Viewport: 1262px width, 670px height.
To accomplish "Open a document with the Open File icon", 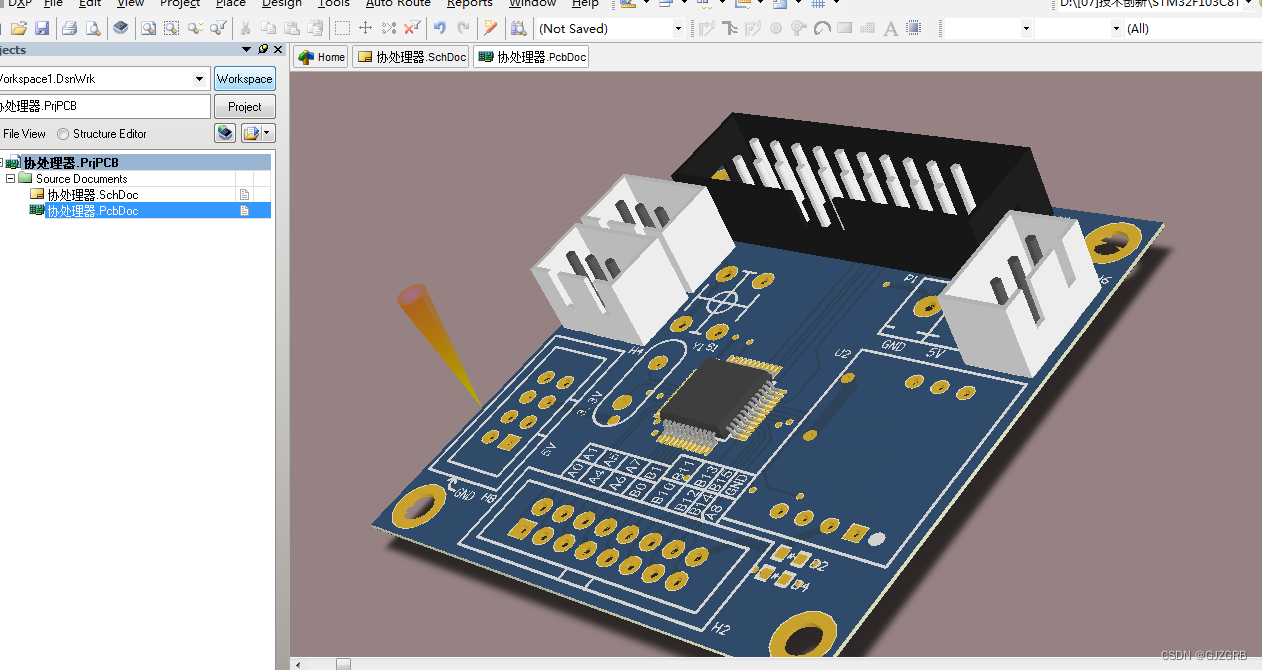I will point(17,28).
